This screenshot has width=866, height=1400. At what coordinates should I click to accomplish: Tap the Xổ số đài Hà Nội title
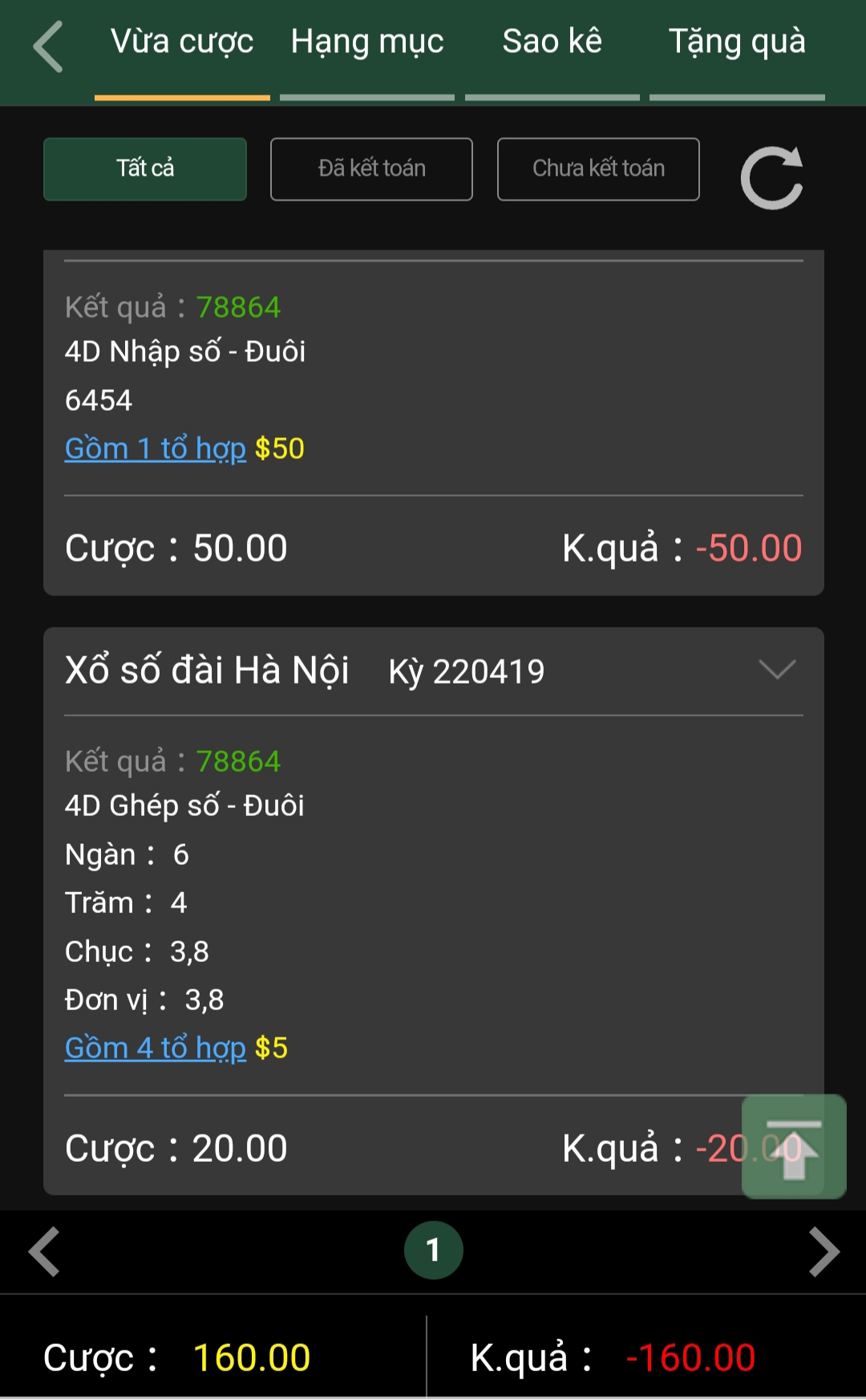[207, 671]
